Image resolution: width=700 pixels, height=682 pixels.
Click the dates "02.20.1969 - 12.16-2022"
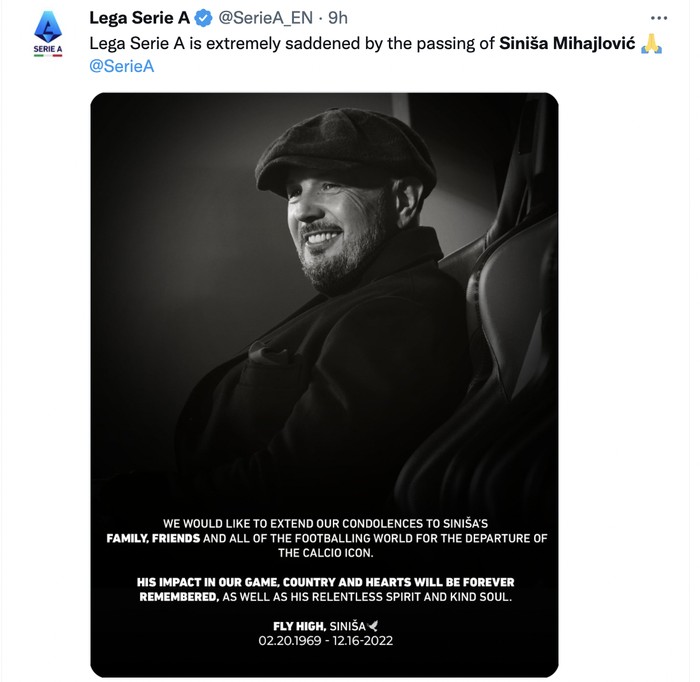click(x=326, y=641)
